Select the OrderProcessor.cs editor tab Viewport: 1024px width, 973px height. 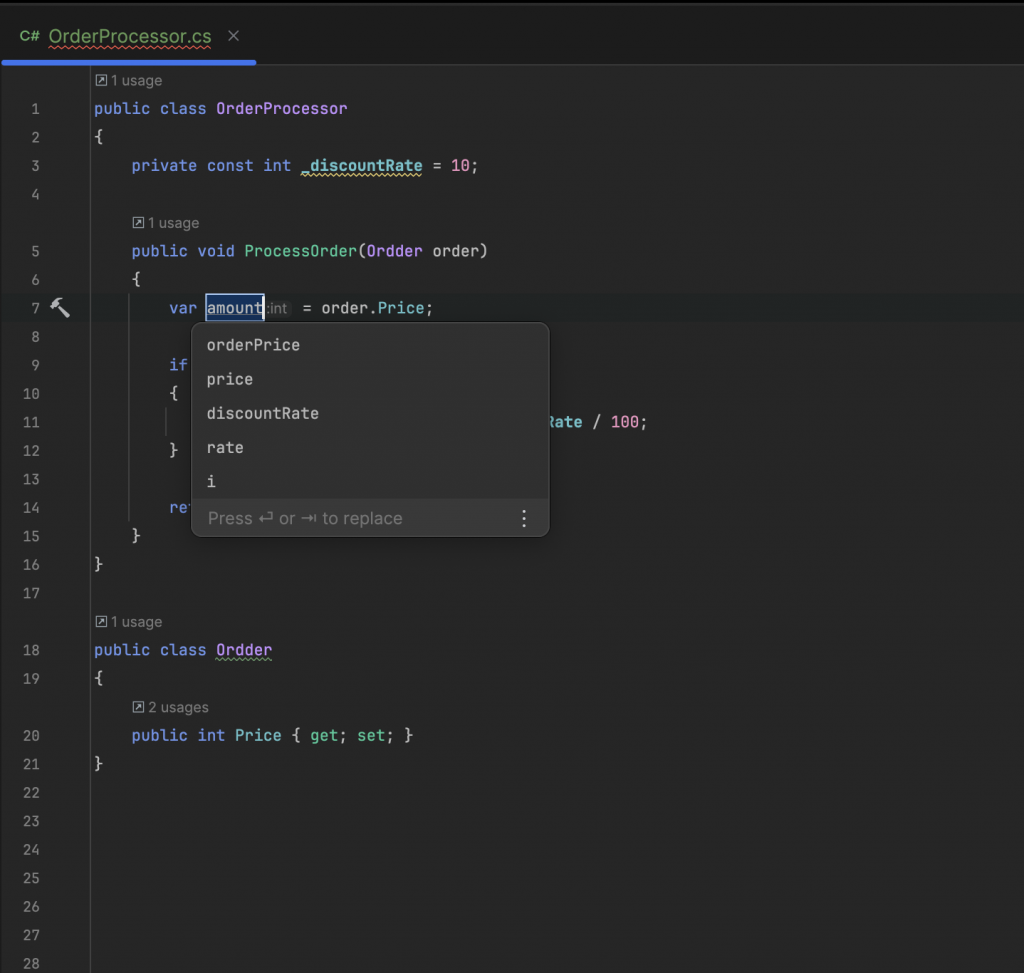click(x=129, y=36)
